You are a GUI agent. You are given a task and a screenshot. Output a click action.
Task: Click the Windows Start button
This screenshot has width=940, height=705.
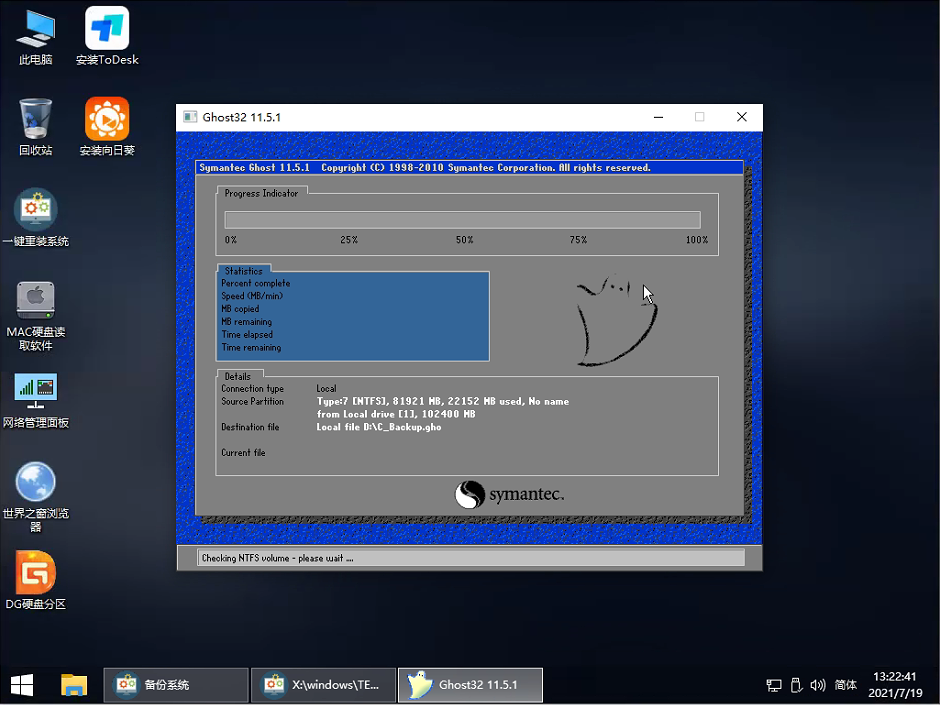(x=21, y=685)
